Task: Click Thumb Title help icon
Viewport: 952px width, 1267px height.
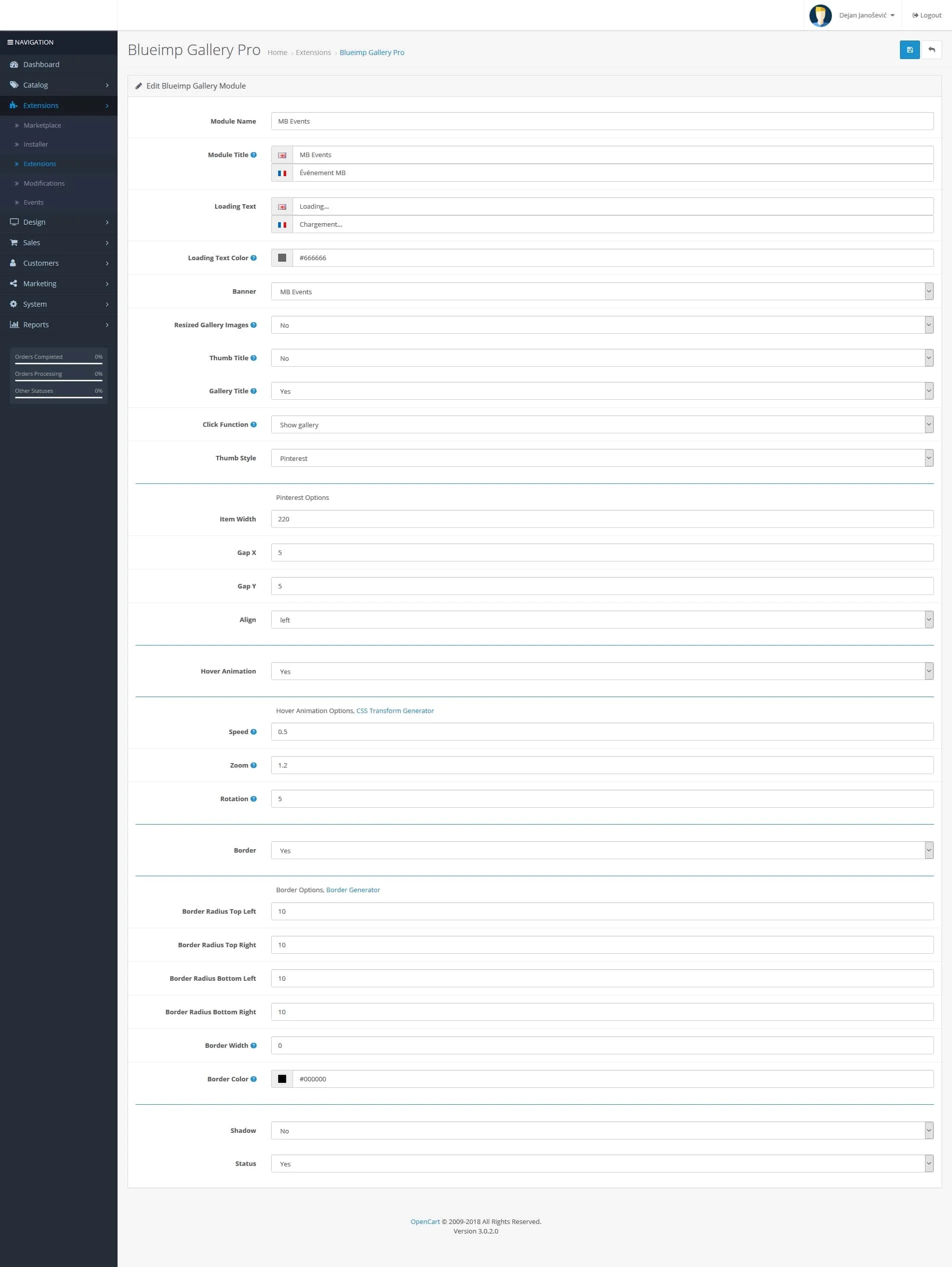Action: click(253, 359)
